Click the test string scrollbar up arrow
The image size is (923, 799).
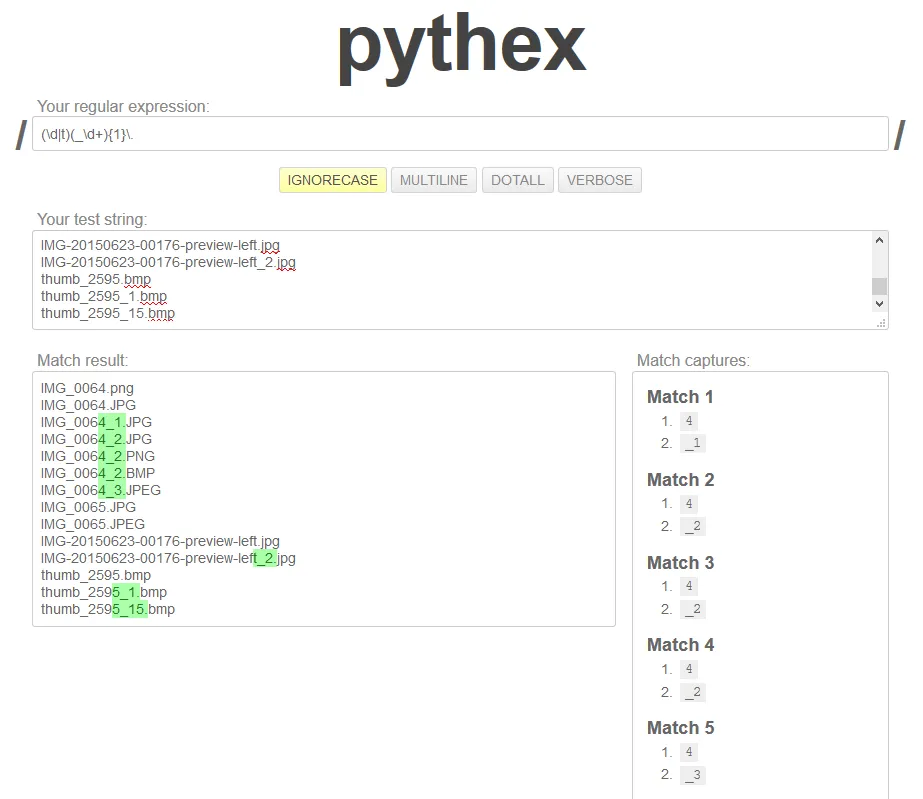pos(879,240)
